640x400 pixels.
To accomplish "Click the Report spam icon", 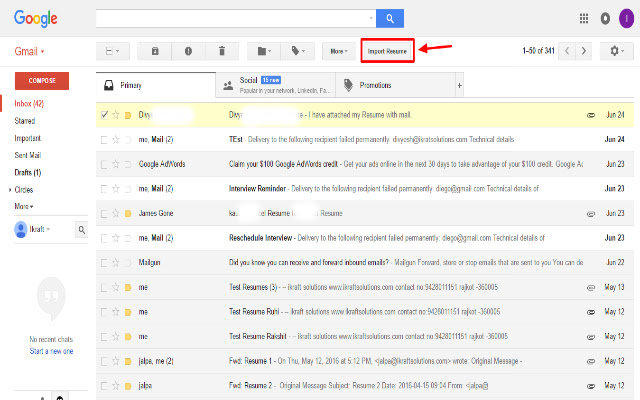I will tap(188, 51).
